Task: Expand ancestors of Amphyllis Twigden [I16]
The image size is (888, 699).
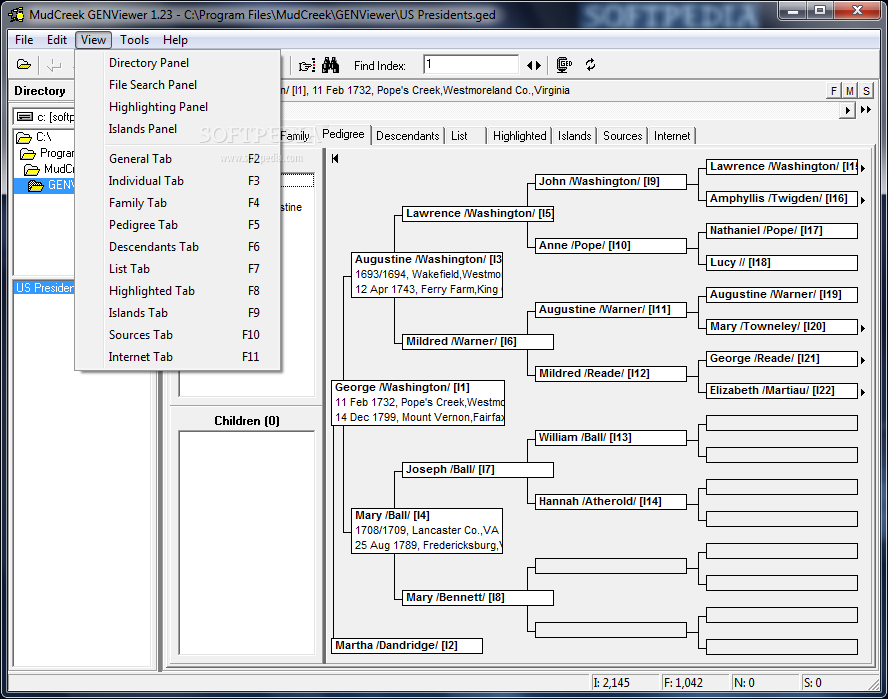Action: [863, 200]
